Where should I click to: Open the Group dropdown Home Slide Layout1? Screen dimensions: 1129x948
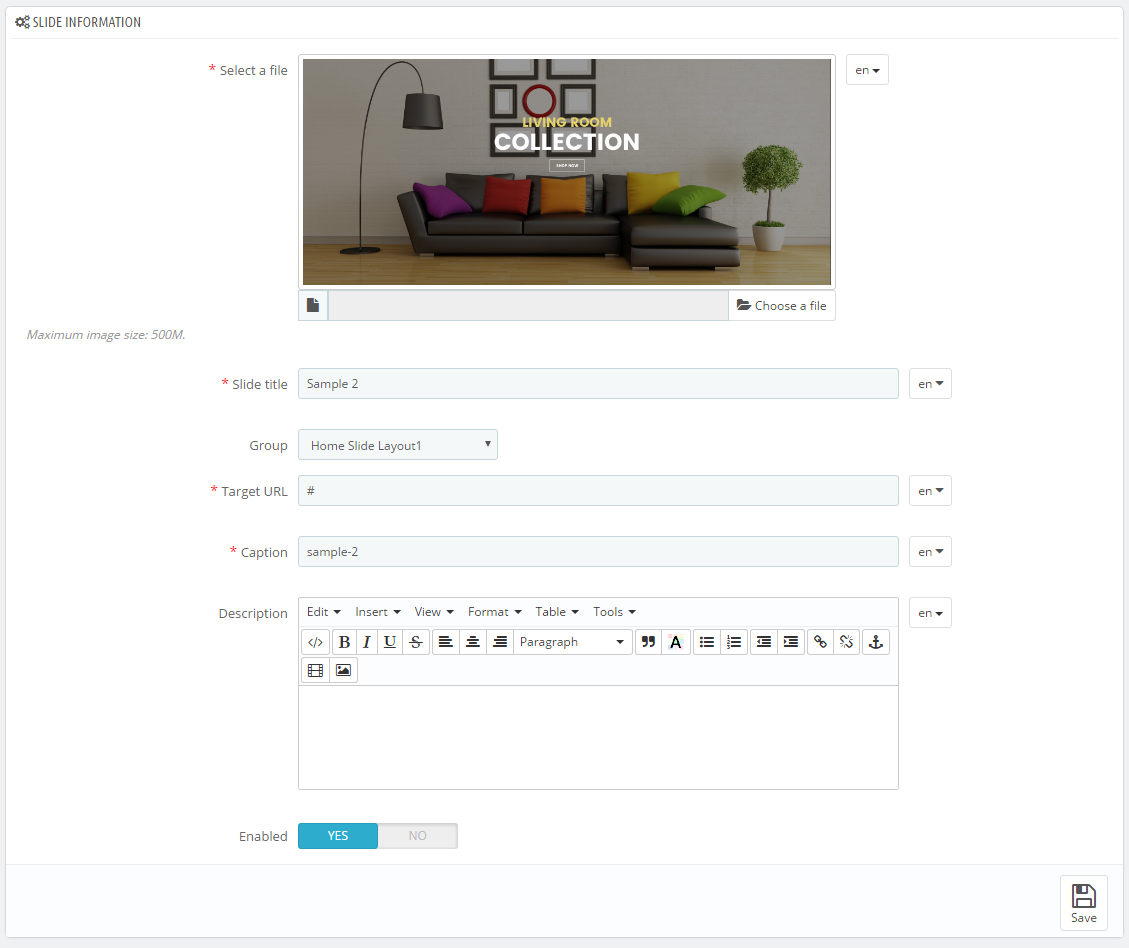397,445
